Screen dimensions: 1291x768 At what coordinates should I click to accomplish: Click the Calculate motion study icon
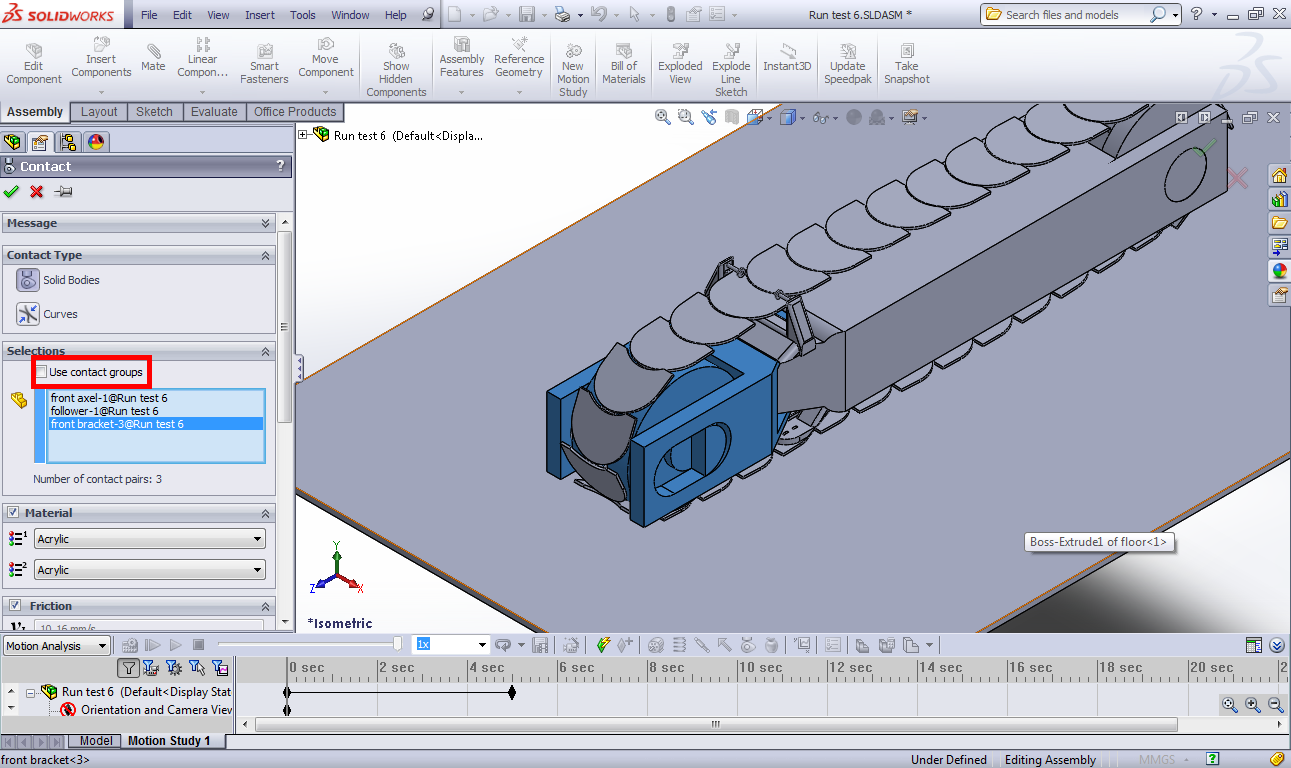130,645
